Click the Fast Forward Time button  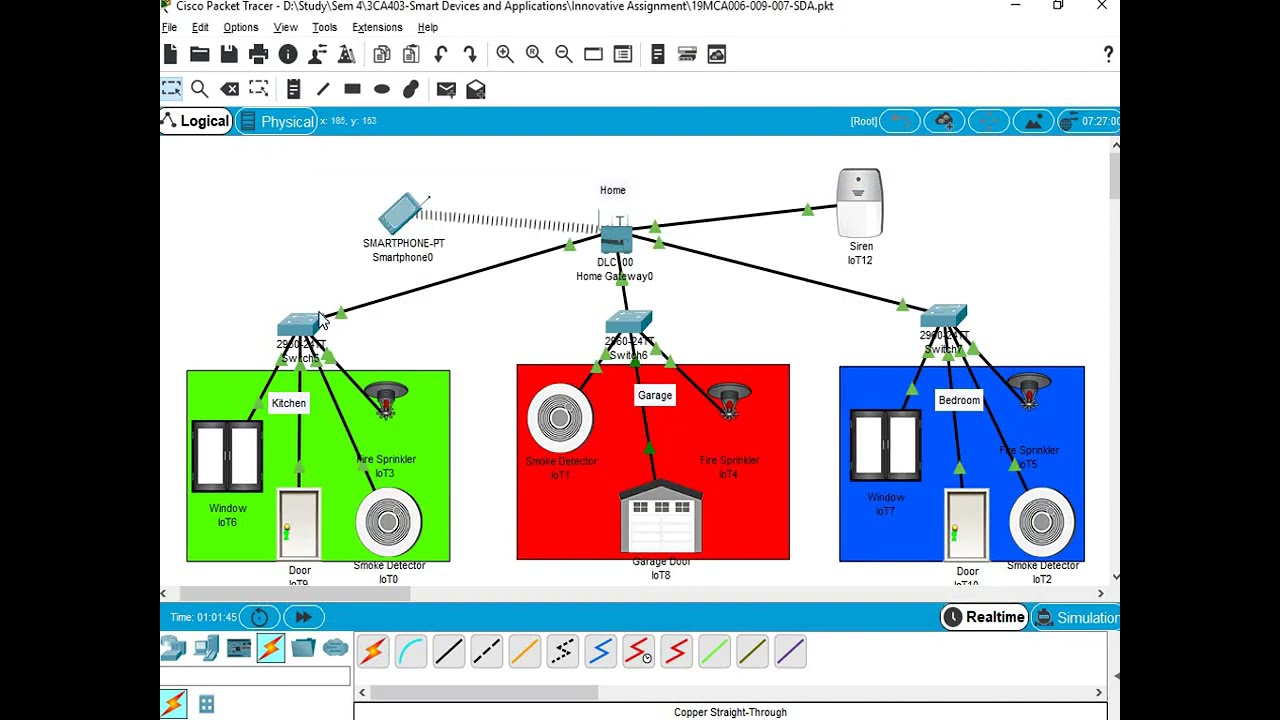(304, 617)
